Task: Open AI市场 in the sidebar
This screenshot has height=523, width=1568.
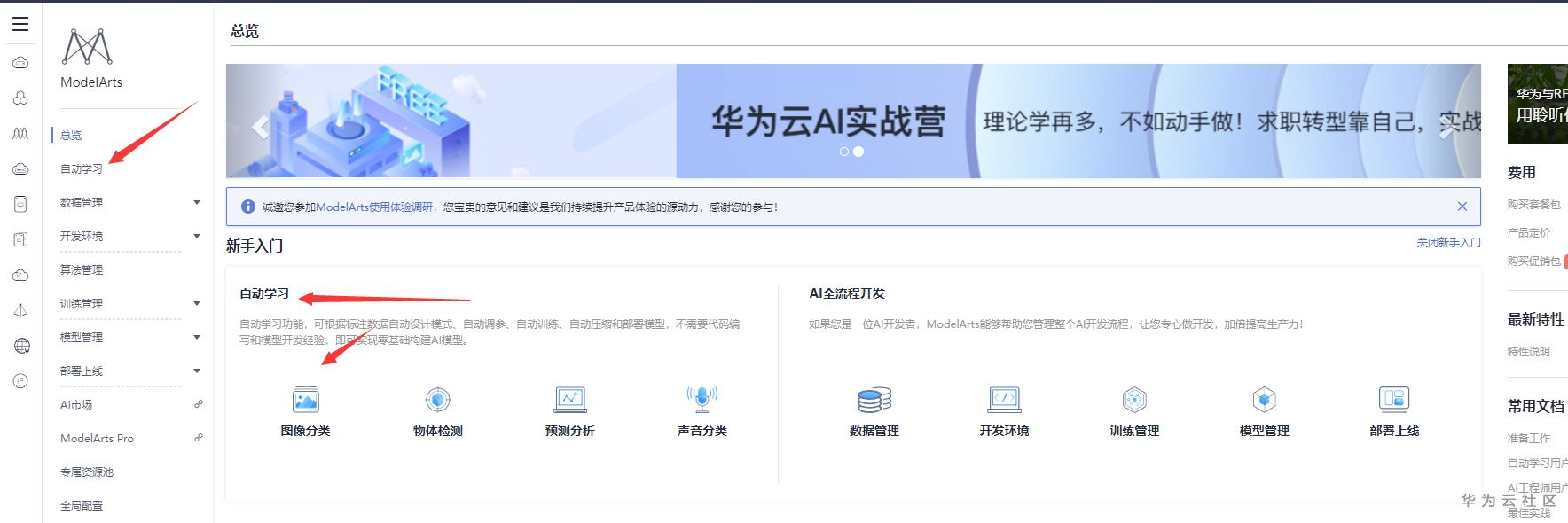Action: [x=76, y=405]
